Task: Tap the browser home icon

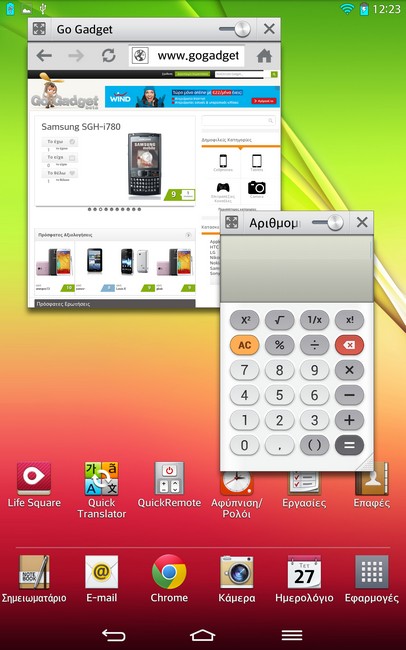Action: pyautogui.click(x=264, y=56)
